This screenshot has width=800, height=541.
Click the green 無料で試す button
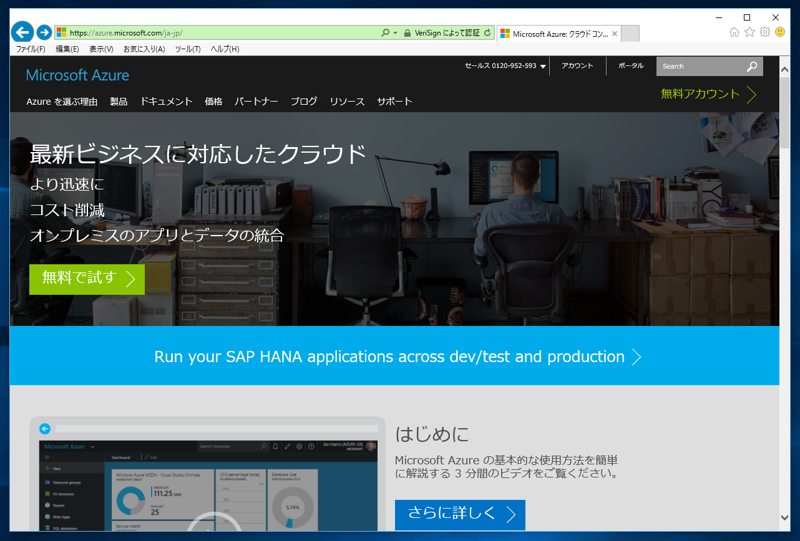(x=87, y=279)
